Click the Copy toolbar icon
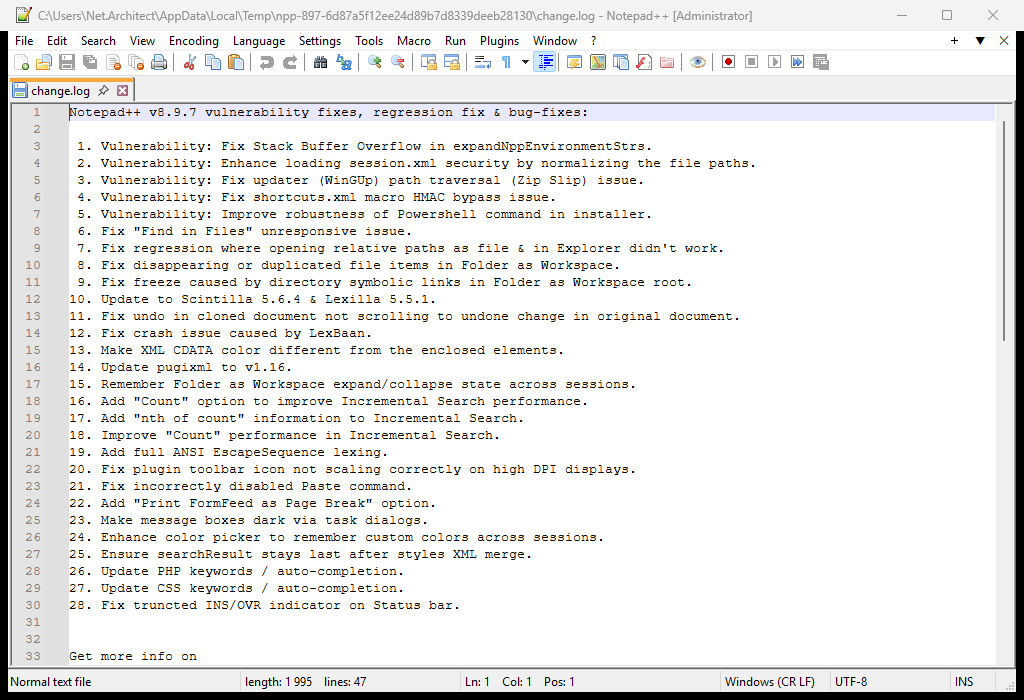The height and width of the screenshot is (700, 1024). (x=213, y=63)
